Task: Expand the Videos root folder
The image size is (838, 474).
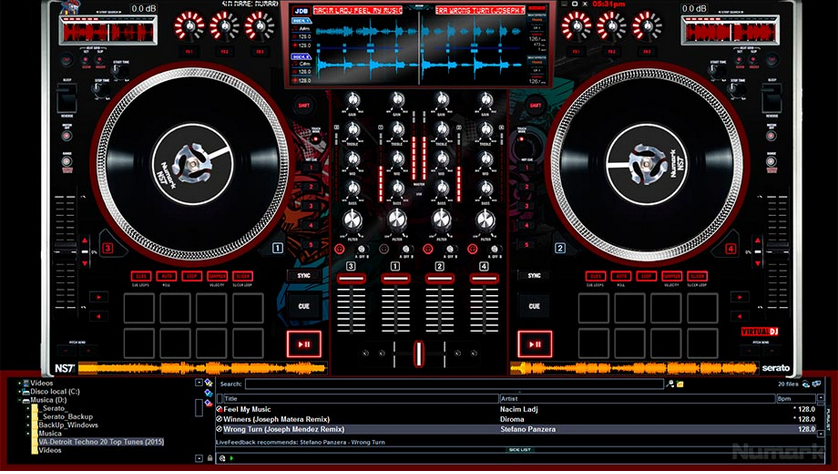Action: tap(19, 383)
